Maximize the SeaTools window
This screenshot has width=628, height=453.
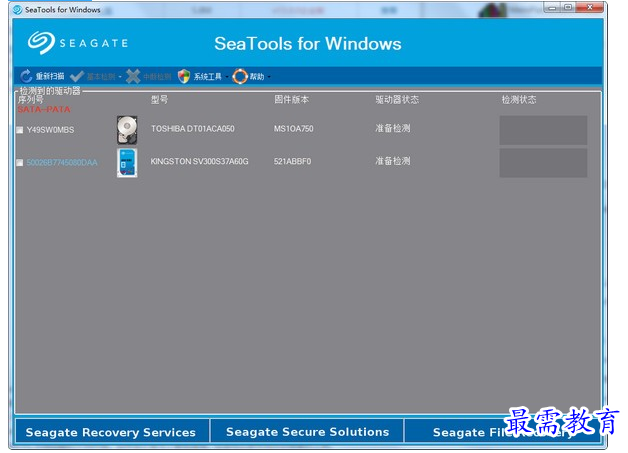click(x=568, y=7)
